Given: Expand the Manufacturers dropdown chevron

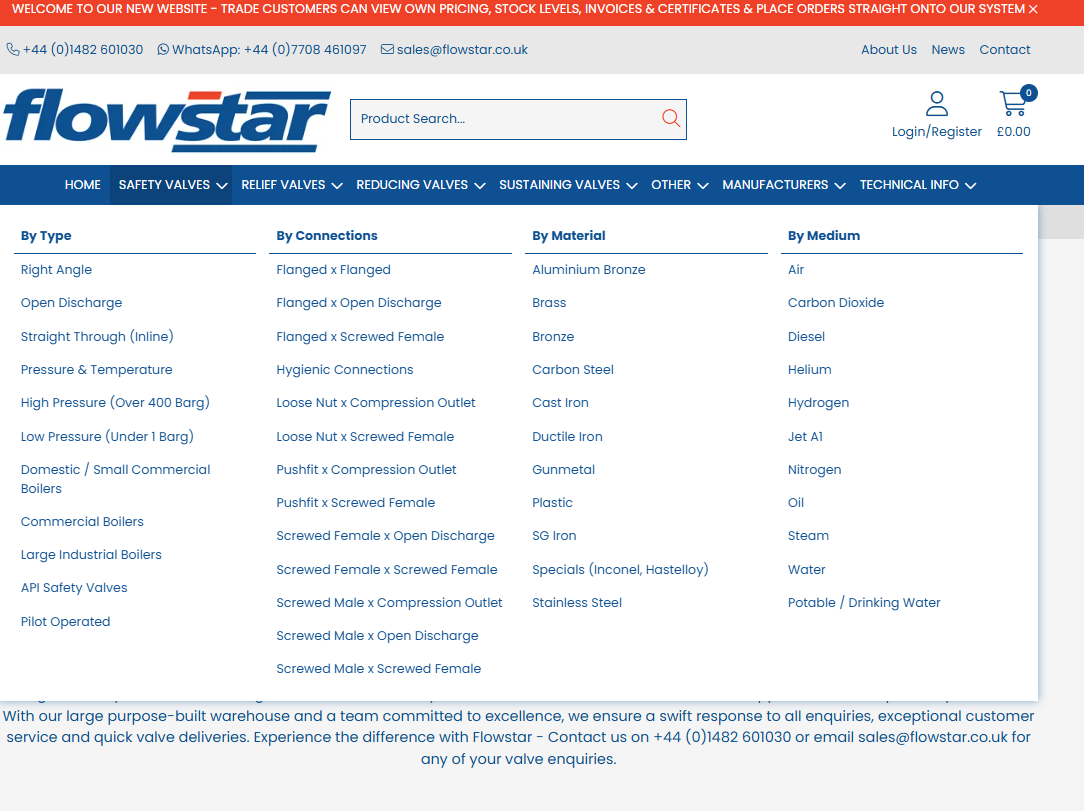Looking at the screenshot, I should pos(840,185).
